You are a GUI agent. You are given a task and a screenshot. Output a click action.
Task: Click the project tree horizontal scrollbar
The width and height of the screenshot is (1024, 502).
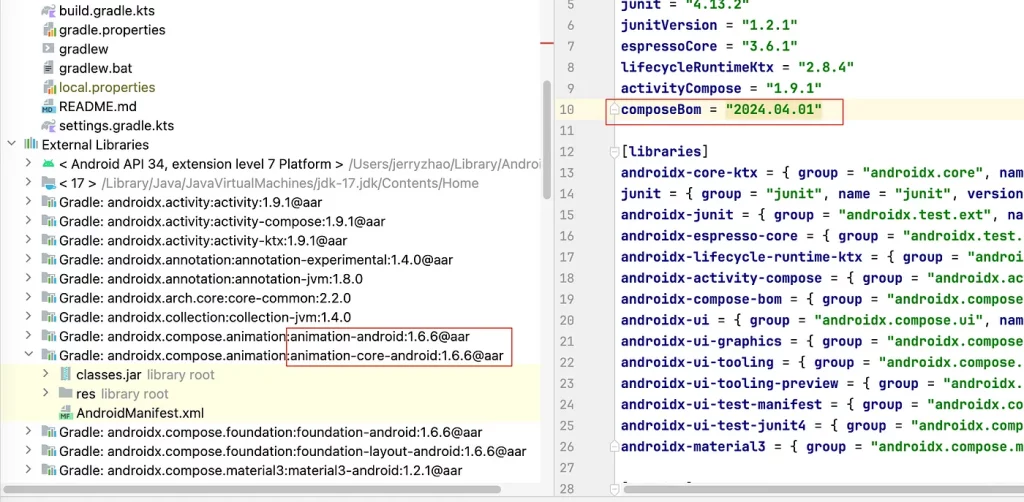(250, 489)
